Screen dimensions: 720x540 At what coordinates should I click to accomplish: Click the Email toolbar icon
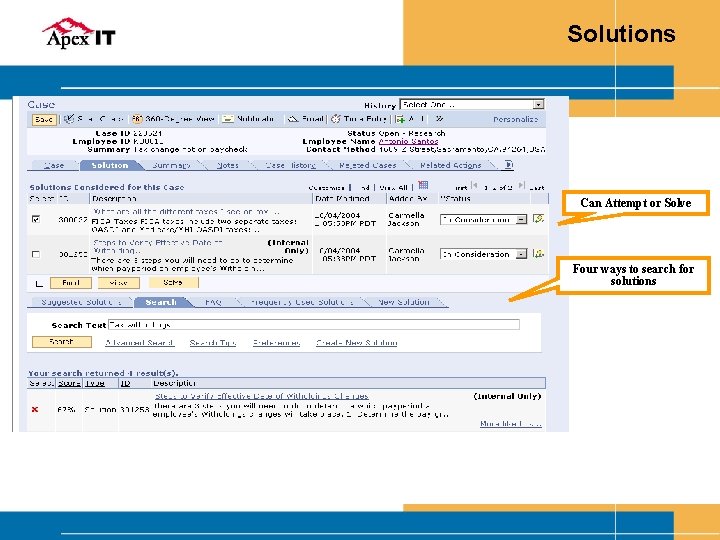[292, 119]
